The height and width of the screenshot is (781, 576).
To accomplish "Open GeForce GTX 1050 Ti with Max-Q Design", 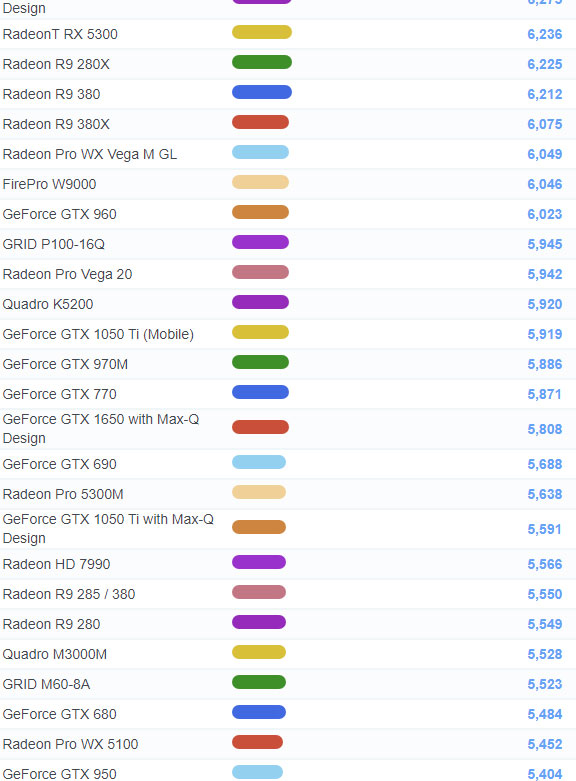I will 108,529.
